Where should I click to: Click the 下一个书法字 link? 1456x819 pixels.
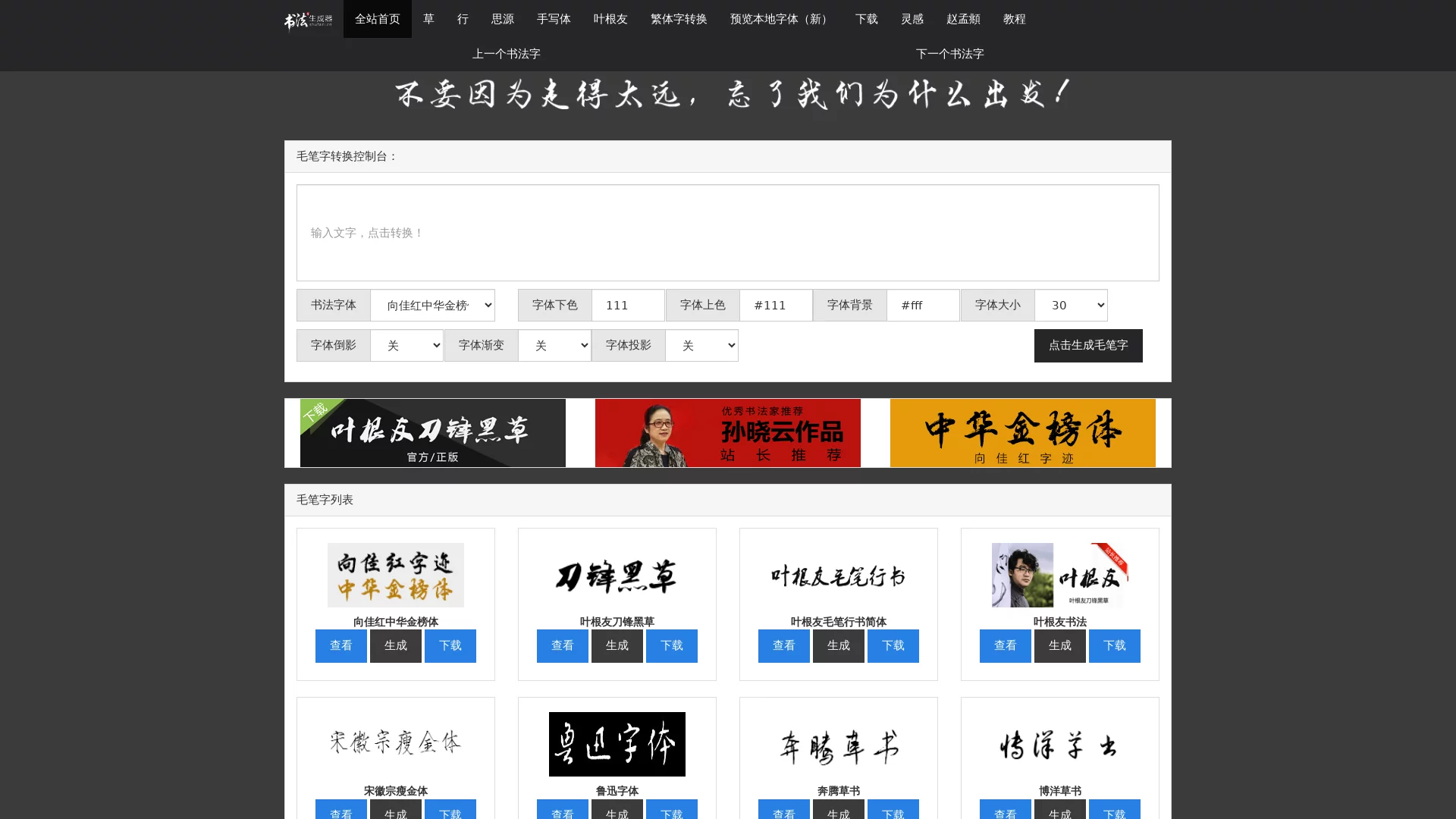[951, 54]
